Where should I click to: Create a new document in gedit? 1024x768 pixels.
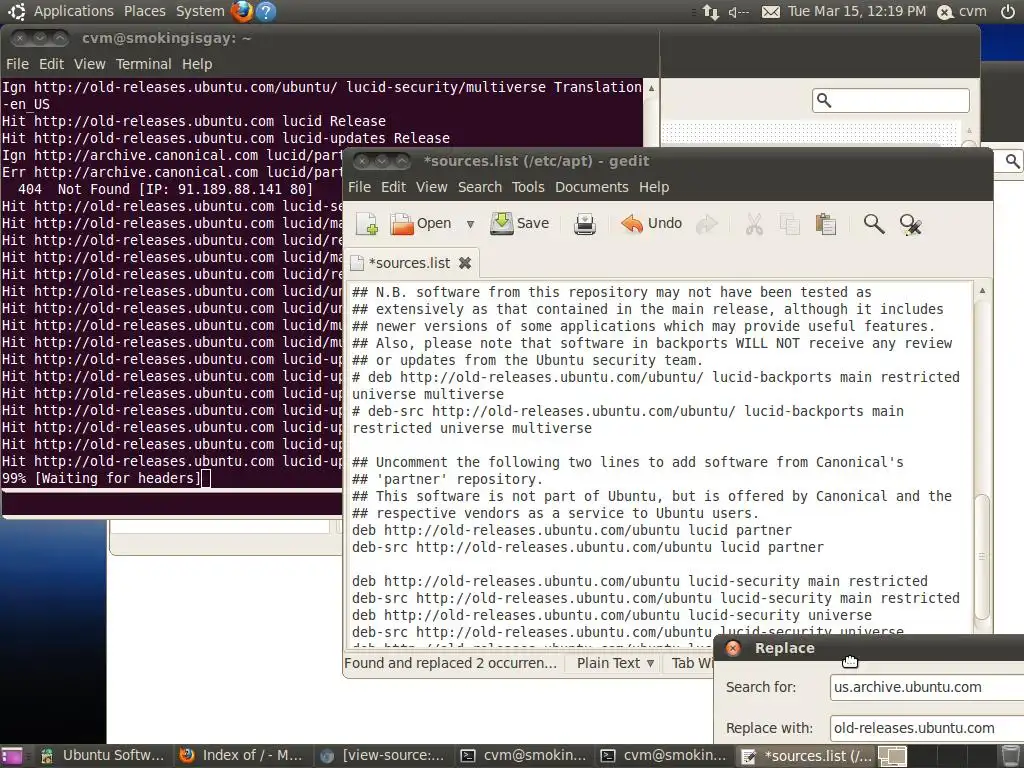[367, 224]
